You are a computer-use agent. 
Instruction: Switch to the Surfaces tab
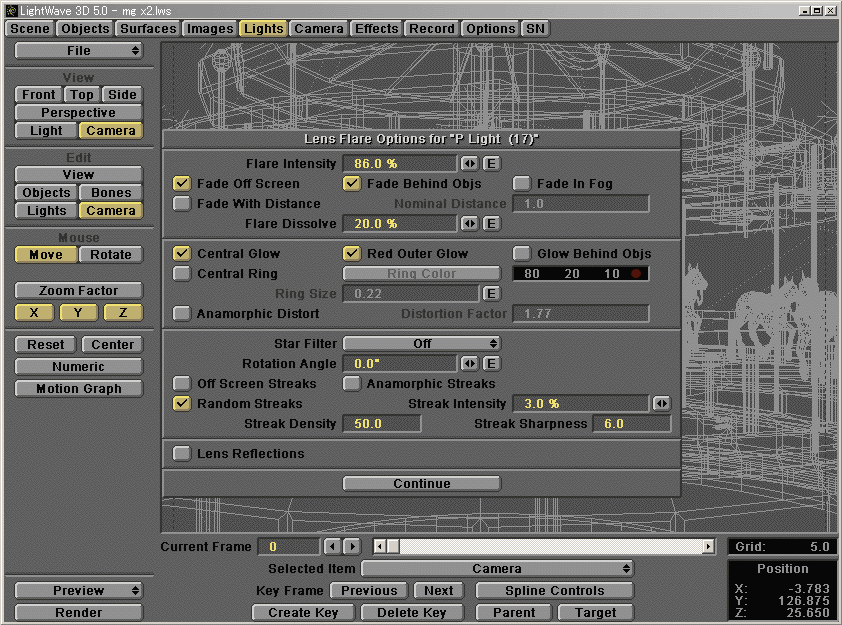pos(148,28)
